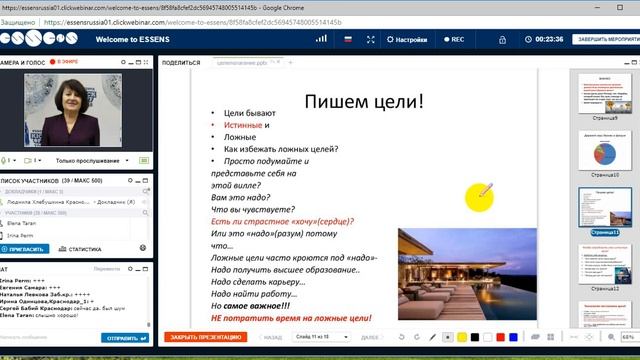Click the Защищено secure site indicator in Chrome

pos(18,22)
